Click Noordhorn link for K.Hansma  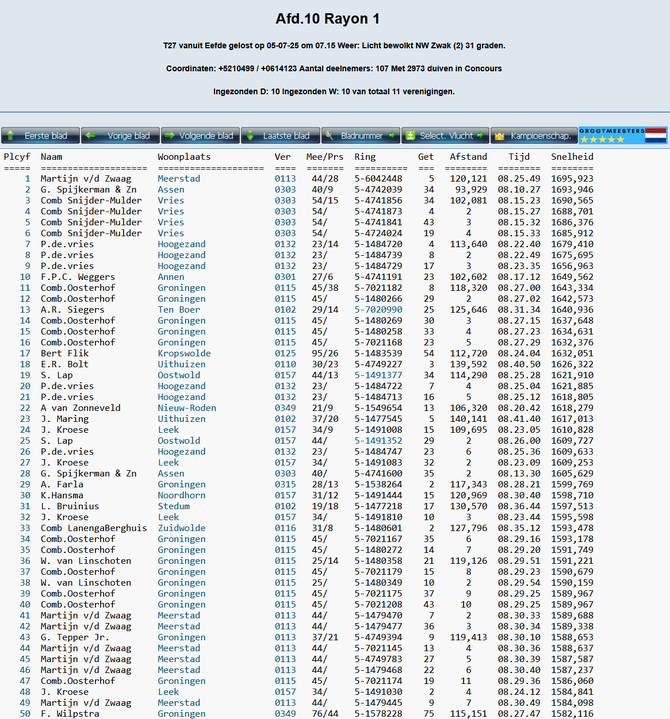point(182,496)
